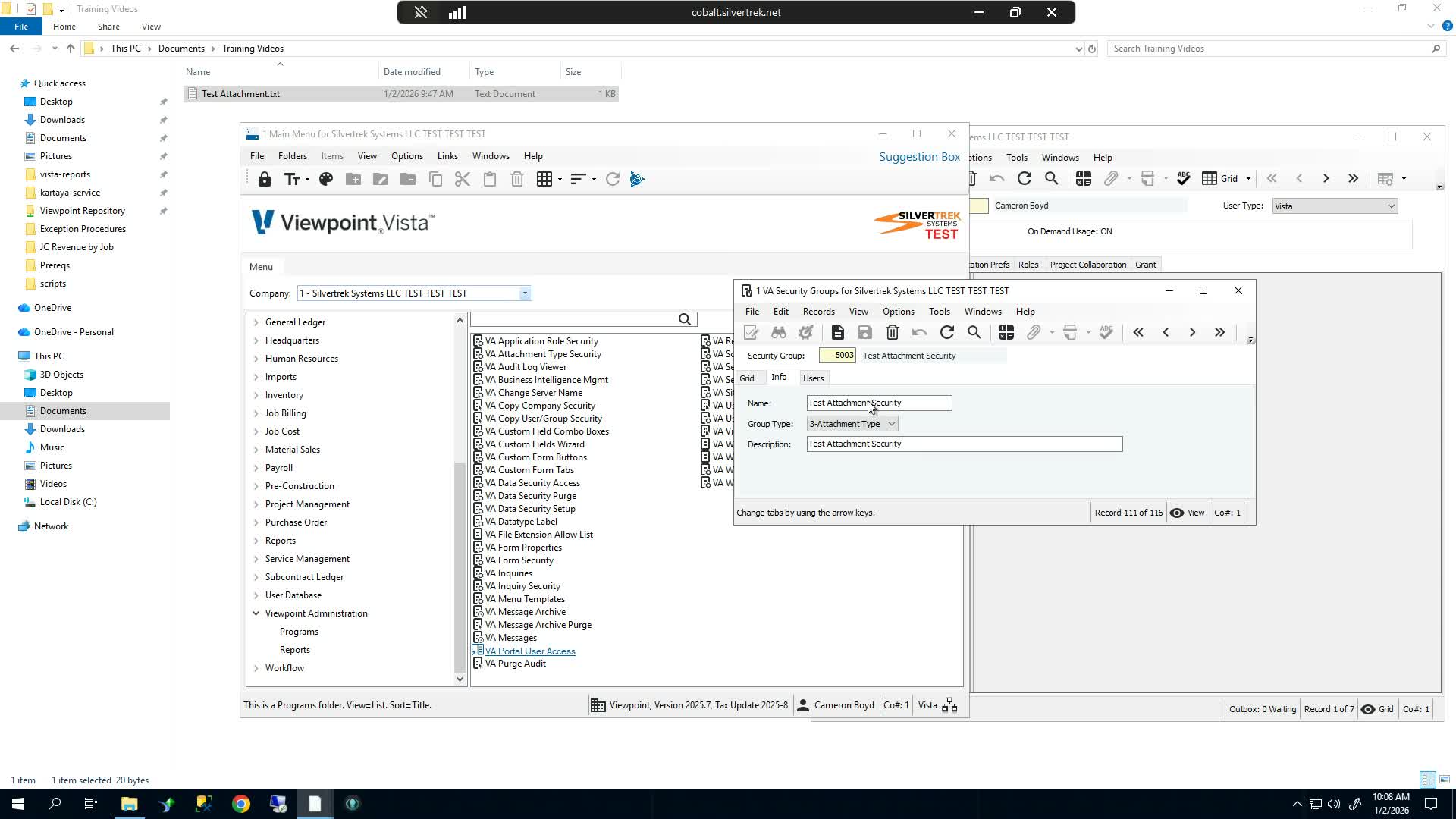Screen dimensions: 1456x819
Task: Click the refresh icon in Main Menu toolbar
Action: coord(613,180)
